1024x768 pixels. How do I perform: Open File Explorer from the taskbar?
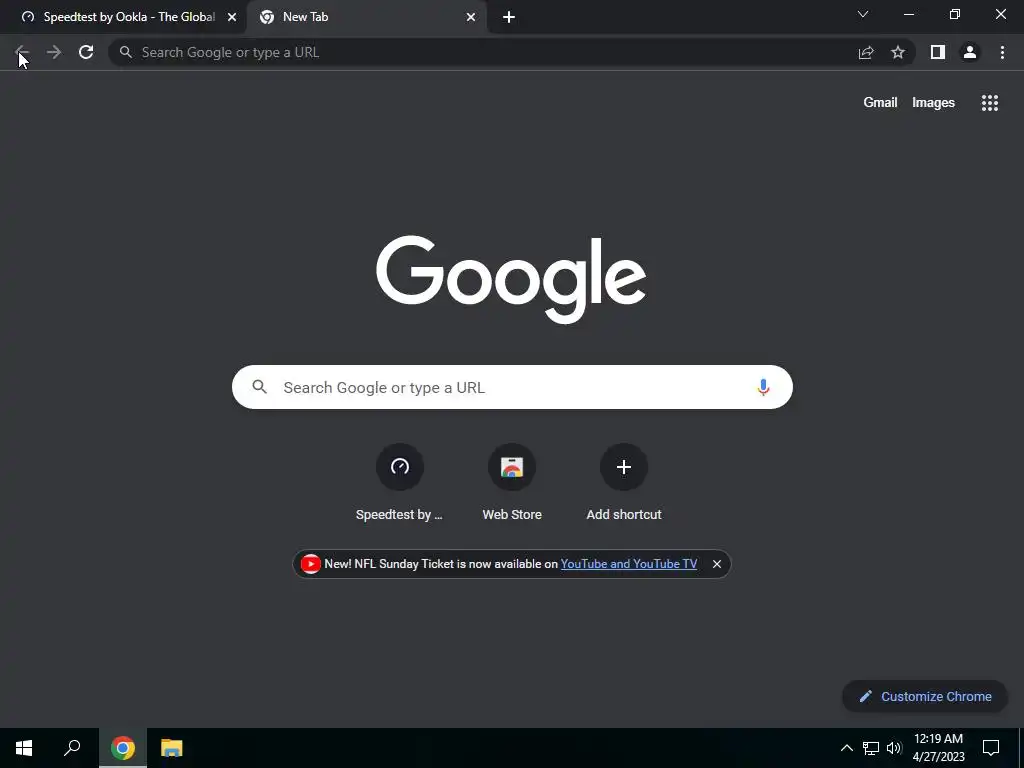click(172, 748)
